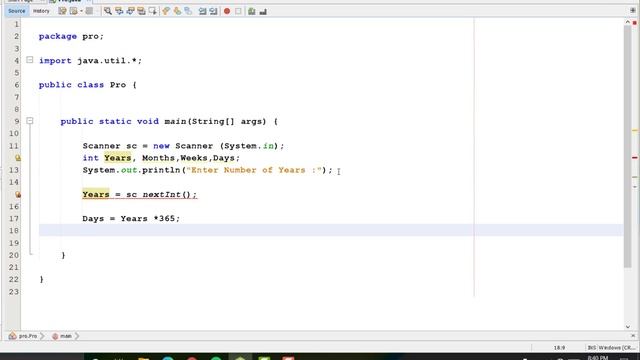
Task: Switch to the Source view tab
Action: [17, 11]
